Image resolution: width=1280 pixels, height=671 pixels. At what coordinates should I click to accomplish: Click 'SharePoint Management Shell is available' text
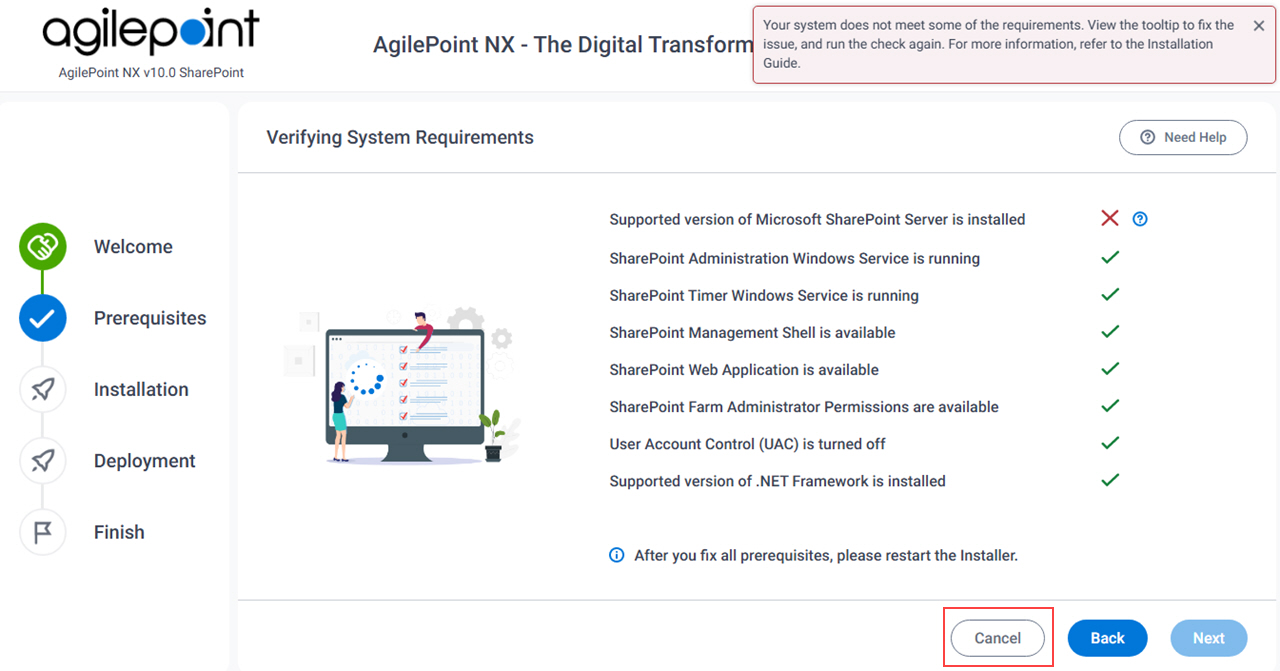[x=752, y=332]
